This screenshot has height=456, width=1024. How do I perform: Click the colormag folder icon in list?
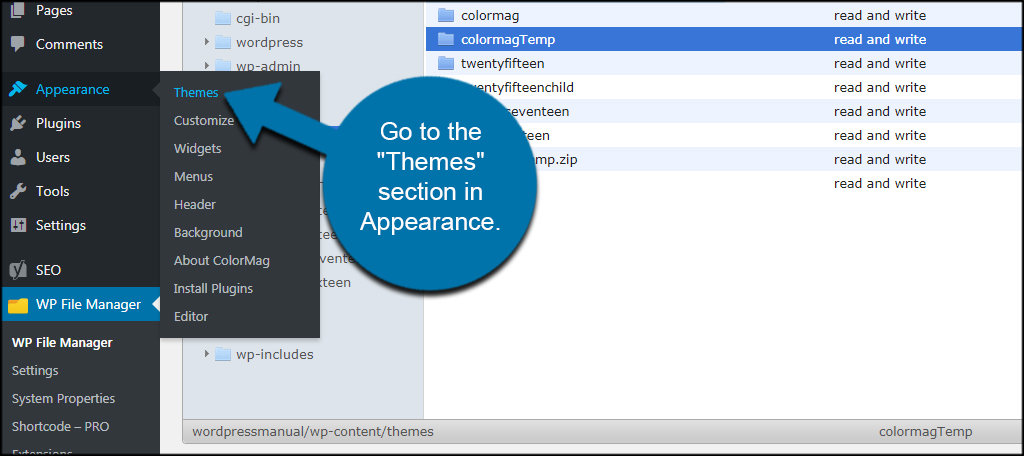click(x=445, y=15)
